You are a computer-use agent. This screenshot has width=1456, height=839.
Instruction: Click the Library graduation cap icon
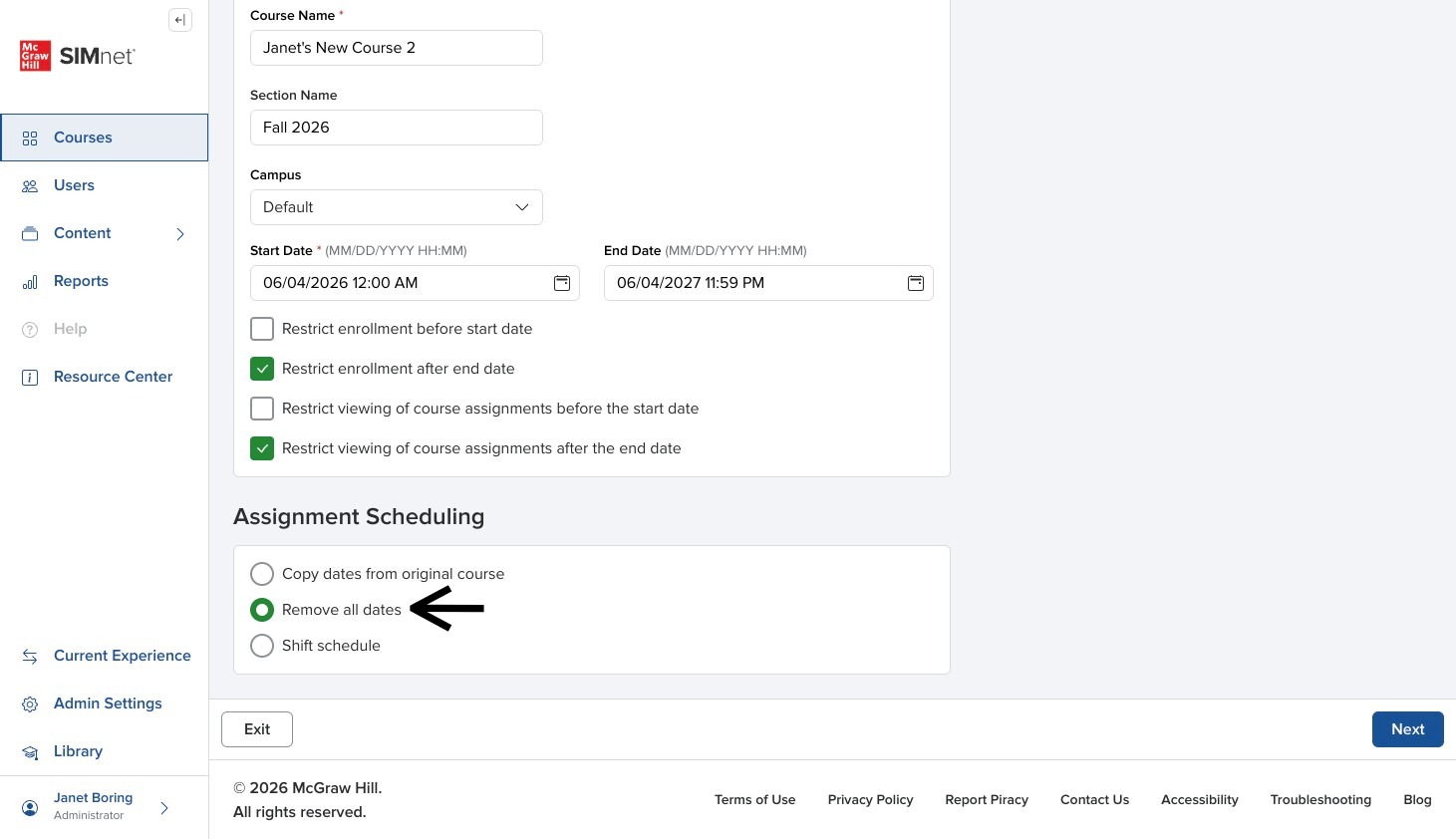tap(30, 752)
